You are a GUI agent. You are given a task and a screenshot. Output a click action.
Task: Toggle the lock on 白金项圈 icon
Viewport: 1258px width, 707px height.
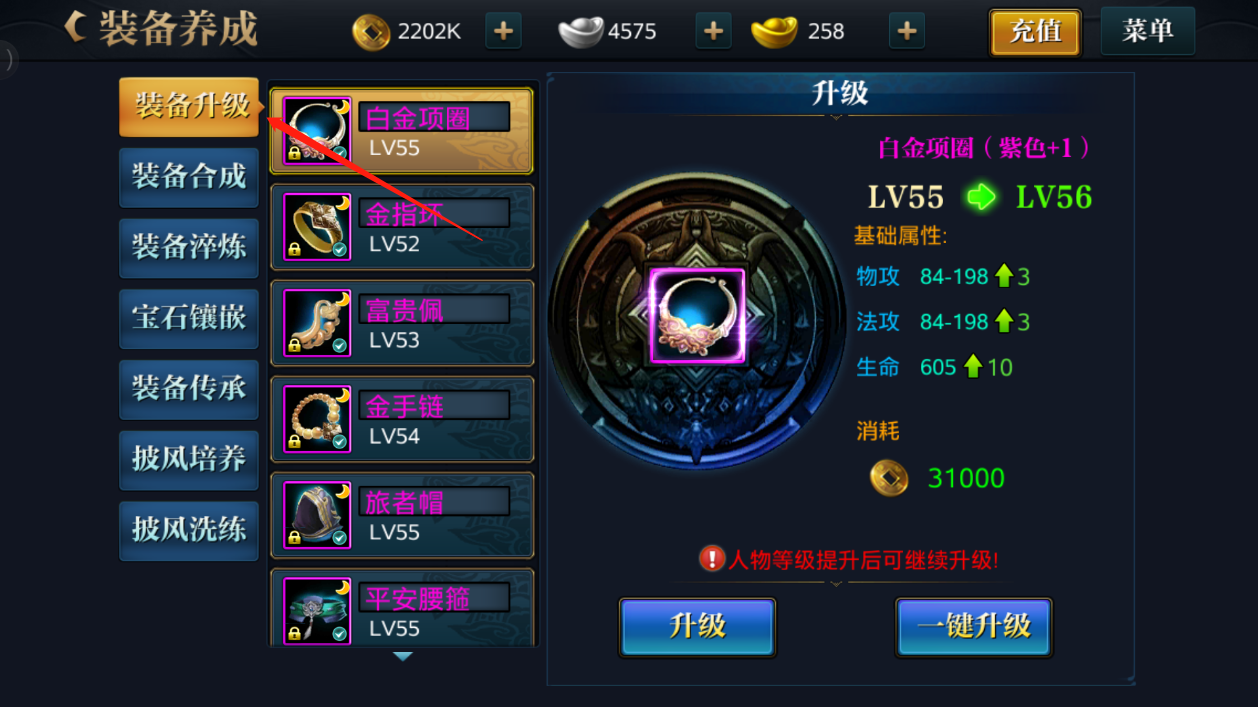point(294,153)
